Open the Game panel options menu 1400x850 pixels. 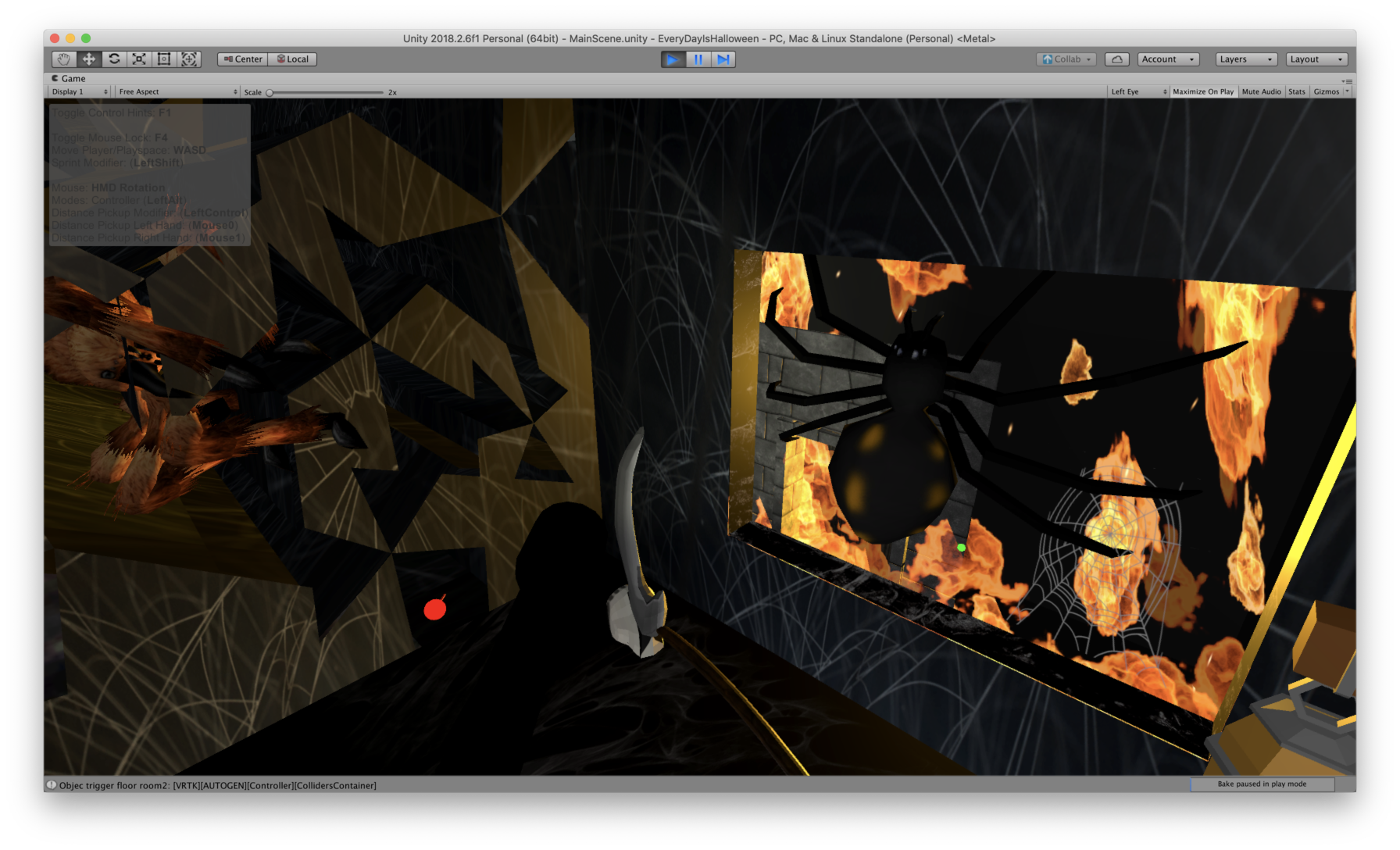click(1347, 80)
